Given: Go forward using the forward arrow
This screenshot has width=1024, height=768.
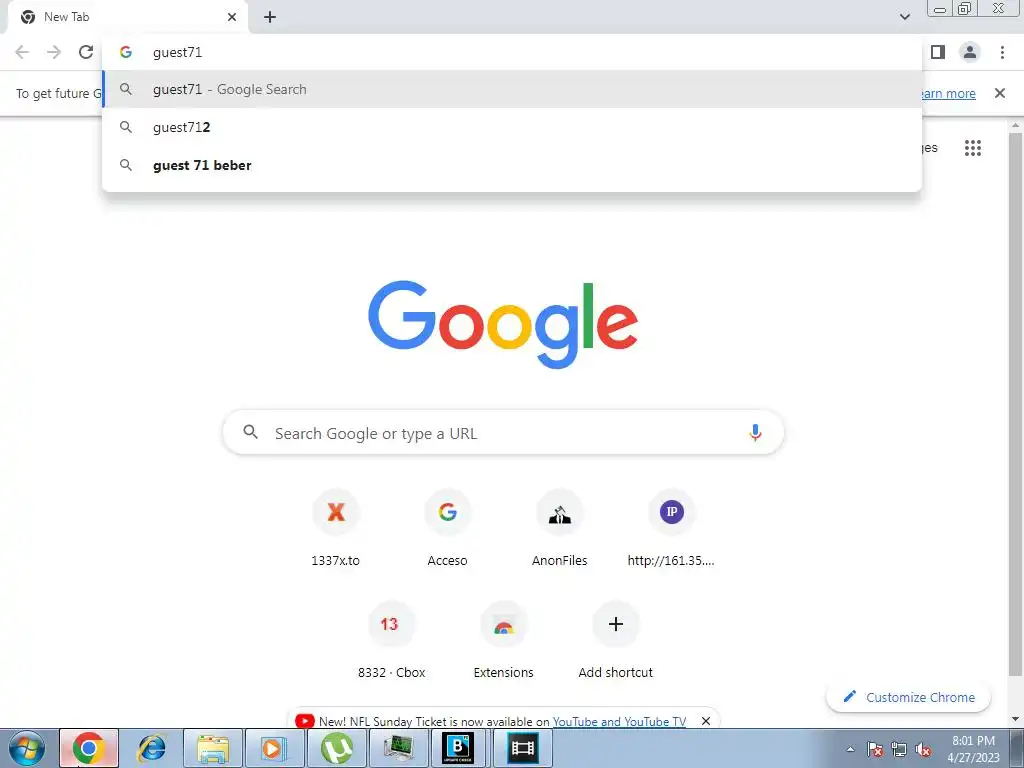Looking at the screenshot, I should [x=54, y=52].
